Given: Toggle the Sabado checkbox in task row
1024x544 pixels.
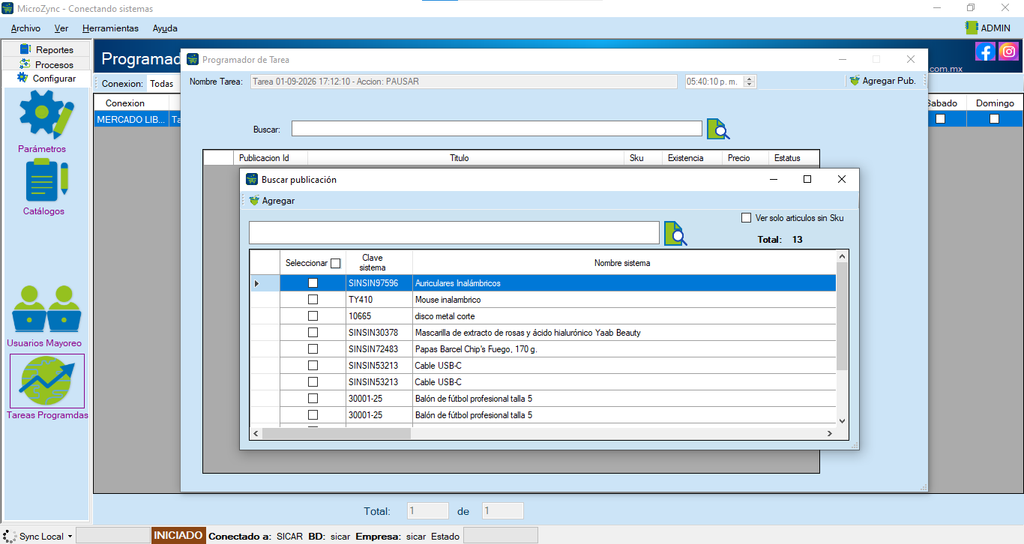Looking at the screenshot, I should coord(940,119).
